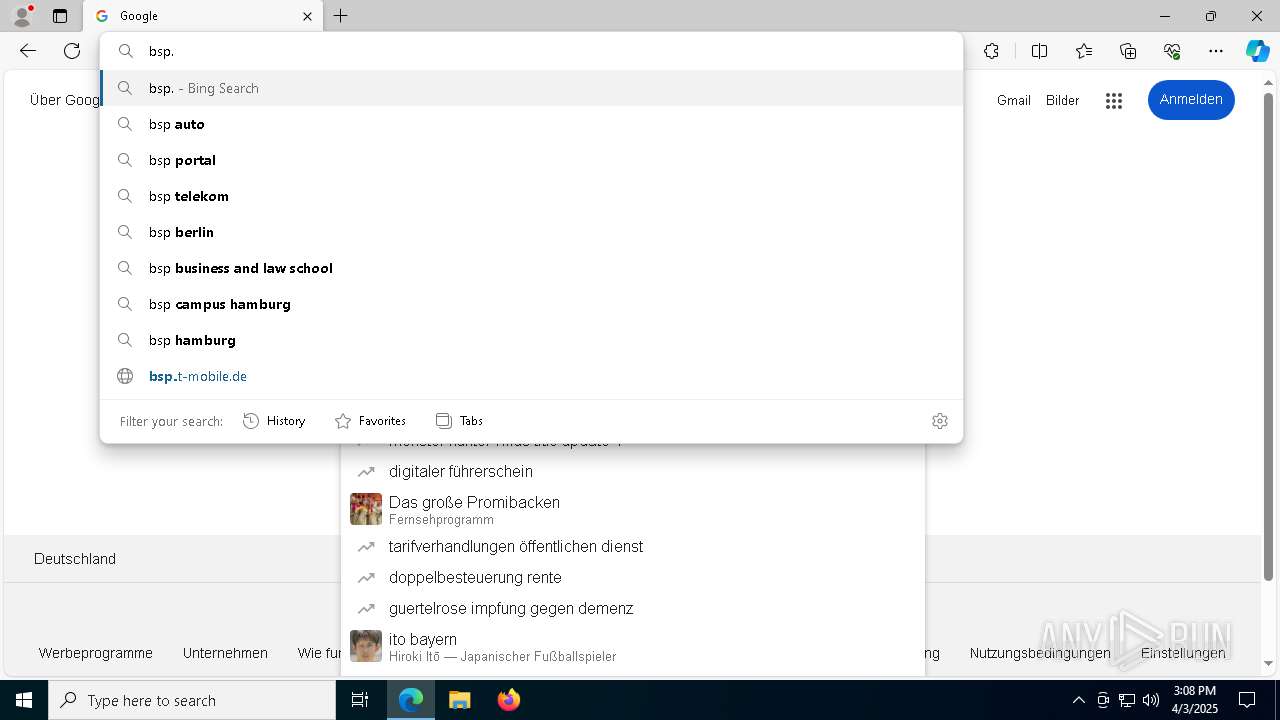Select the 'ito bayern' suggestion
The width and height of the screenshot is (1280, 720).
[633, 646]
